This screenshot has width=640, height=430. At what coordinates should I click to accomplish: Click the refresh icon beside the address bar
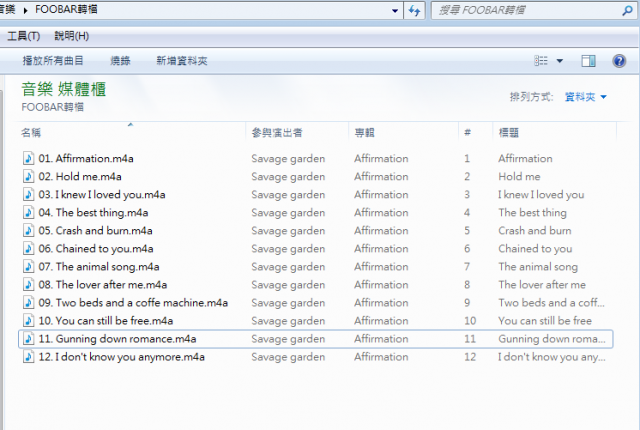pyautogui.click(x=414, y=10)
